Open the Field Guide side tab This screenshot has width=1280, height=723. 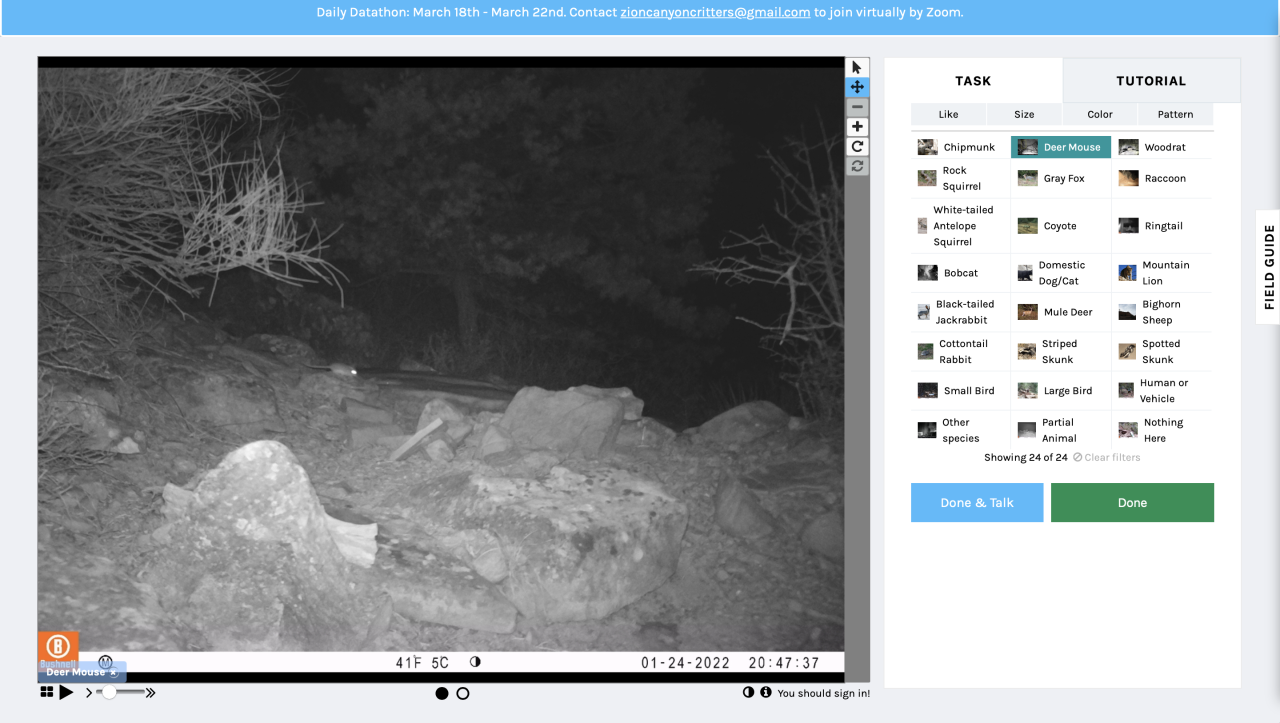(1268, 267)
